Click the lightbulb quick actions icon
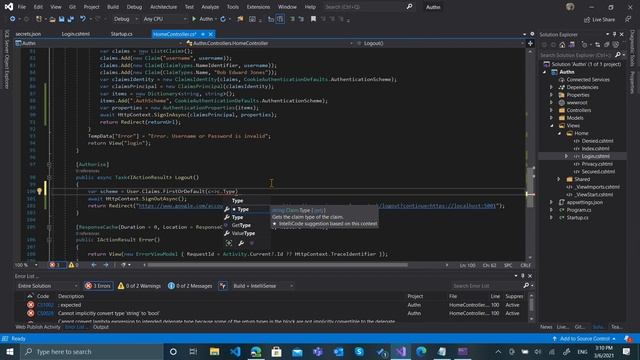The width and height of the screenshot is (640, 360). (x=40, y=191)
